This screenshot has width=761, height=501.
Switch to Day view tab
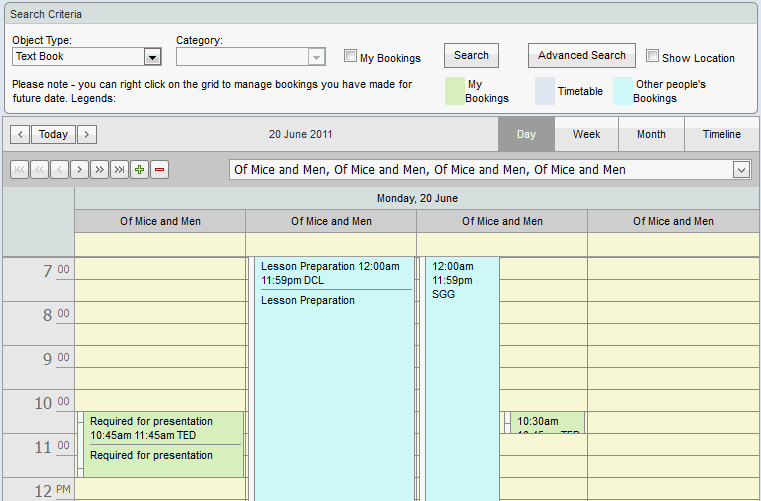click(526, 134)
